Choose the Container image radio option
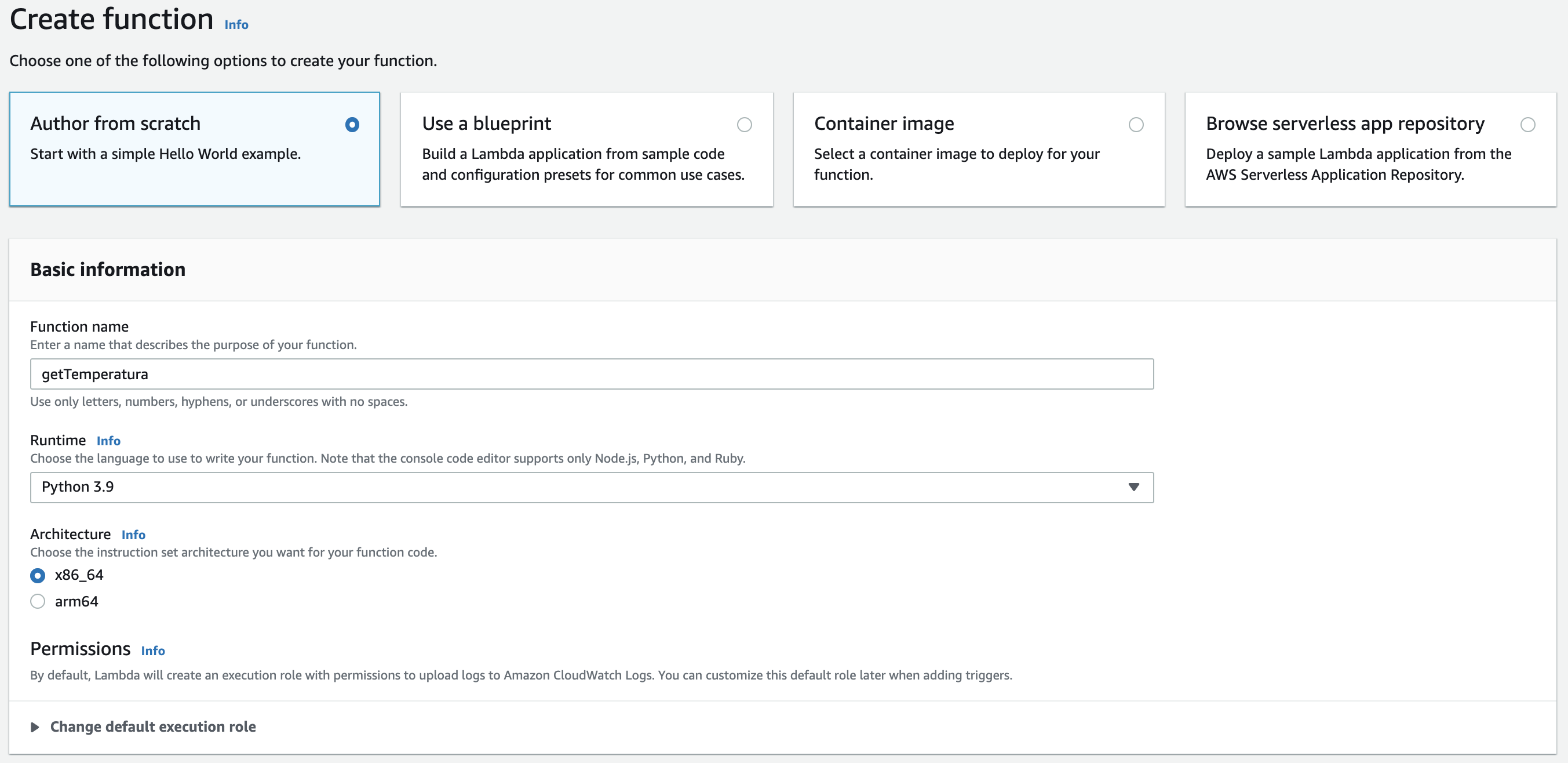 (1136, 125)
